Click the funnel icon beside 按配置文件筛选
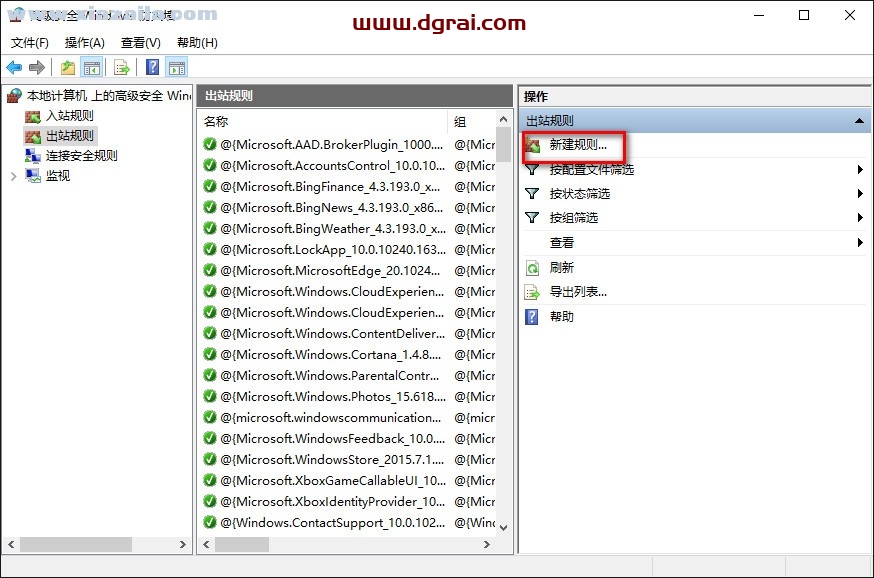This screenshot has height=578, width=874. pyautogui.click(x=532, y=169)
